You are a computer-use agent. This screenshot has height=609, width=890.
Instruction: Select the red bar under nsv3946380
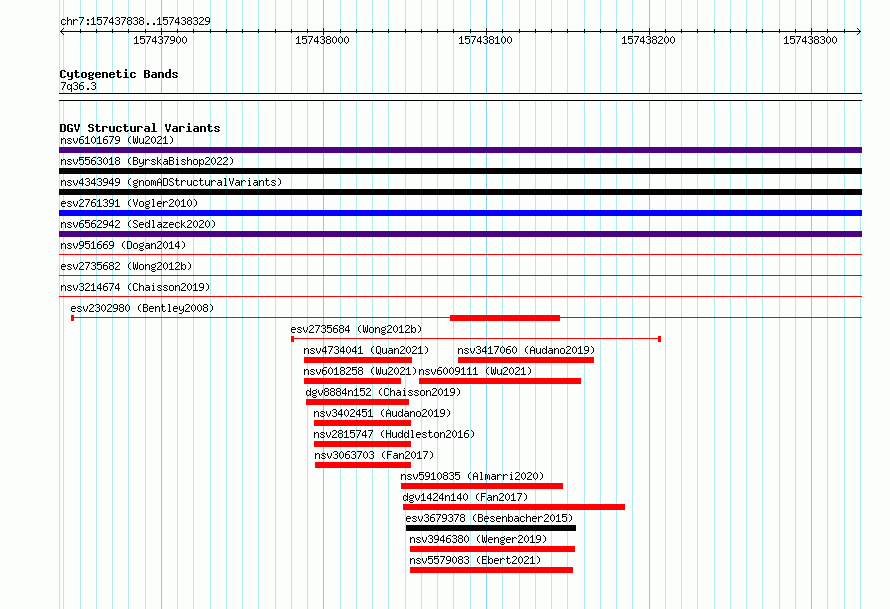(x=492, y=549)
